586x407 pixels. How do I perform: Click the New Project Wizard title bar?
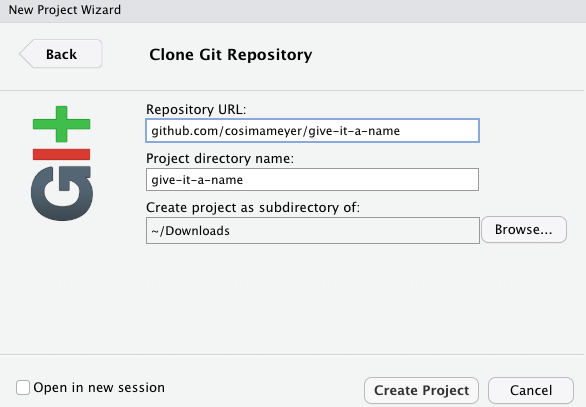tap(293, 10)
